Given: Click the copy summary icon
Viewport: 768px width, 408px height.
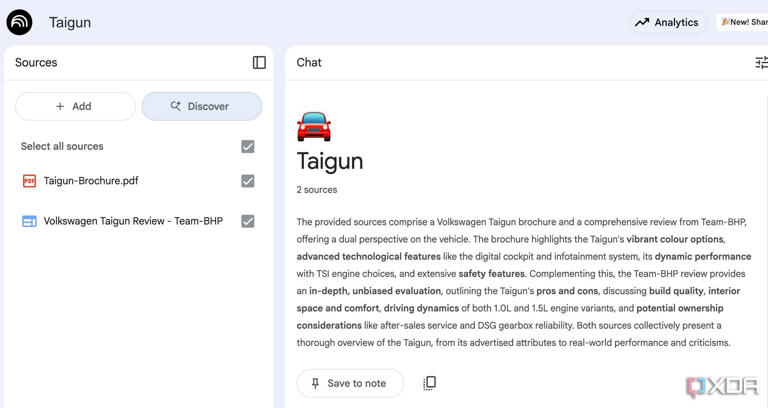Looking at the screenshot, I should [429, 383].
